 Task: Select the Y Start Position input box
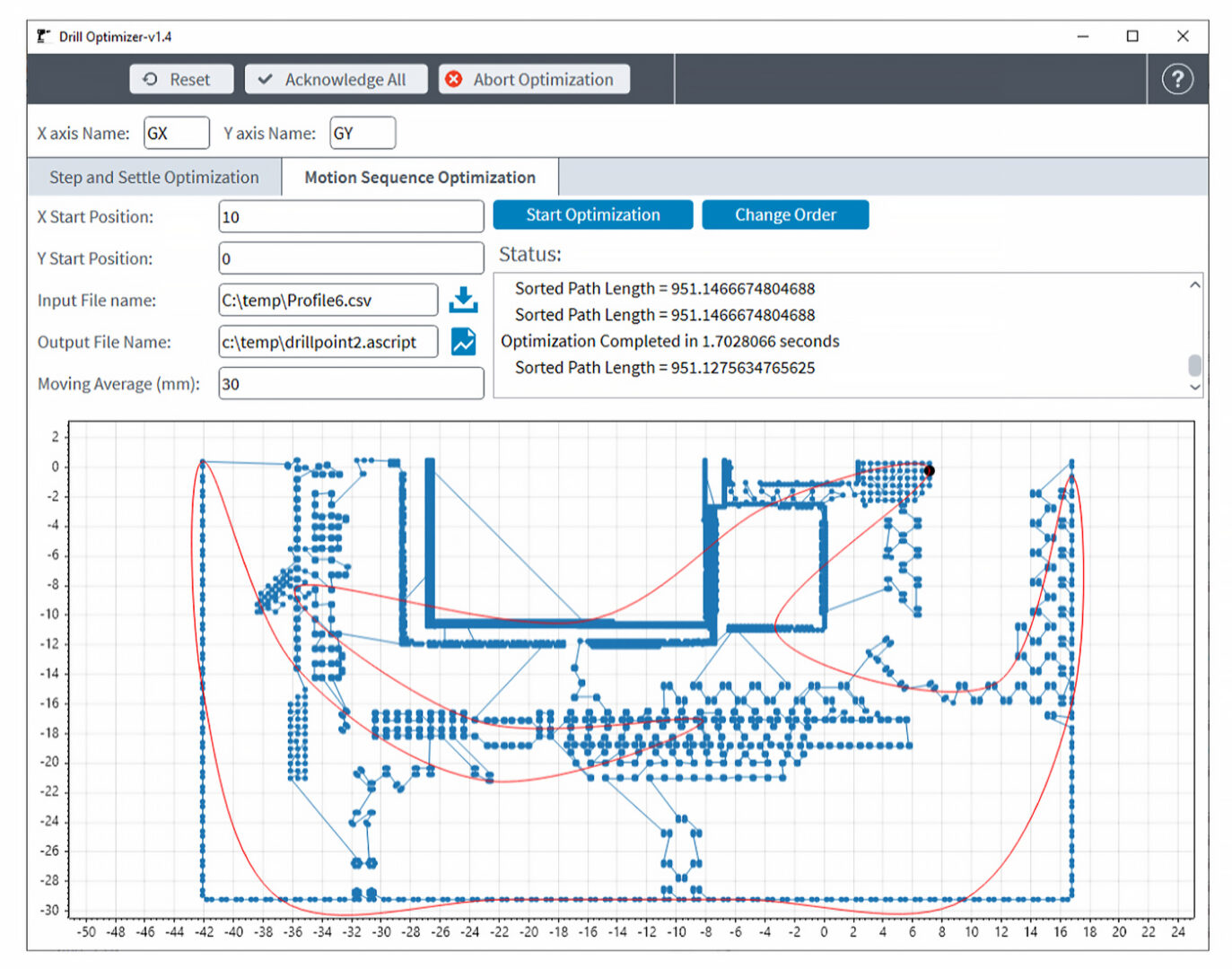[350, 258]
